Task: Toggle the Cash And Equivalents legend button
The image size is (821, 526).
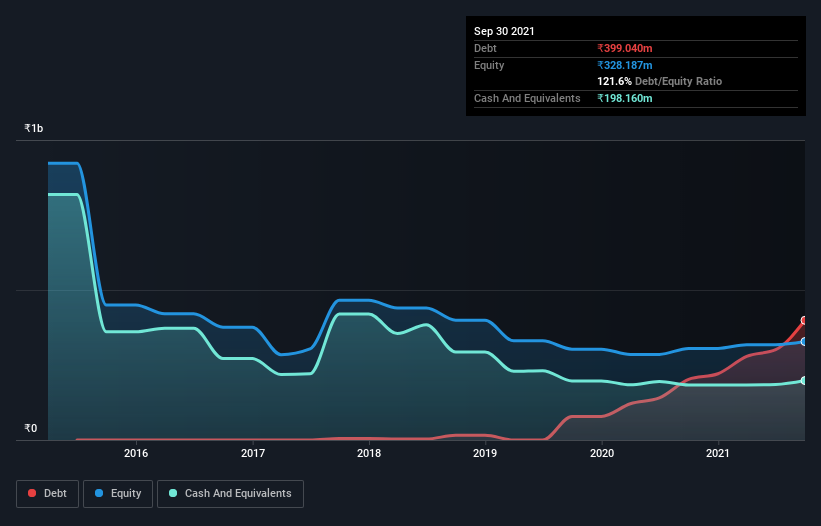Action: (x=230, y=494)
